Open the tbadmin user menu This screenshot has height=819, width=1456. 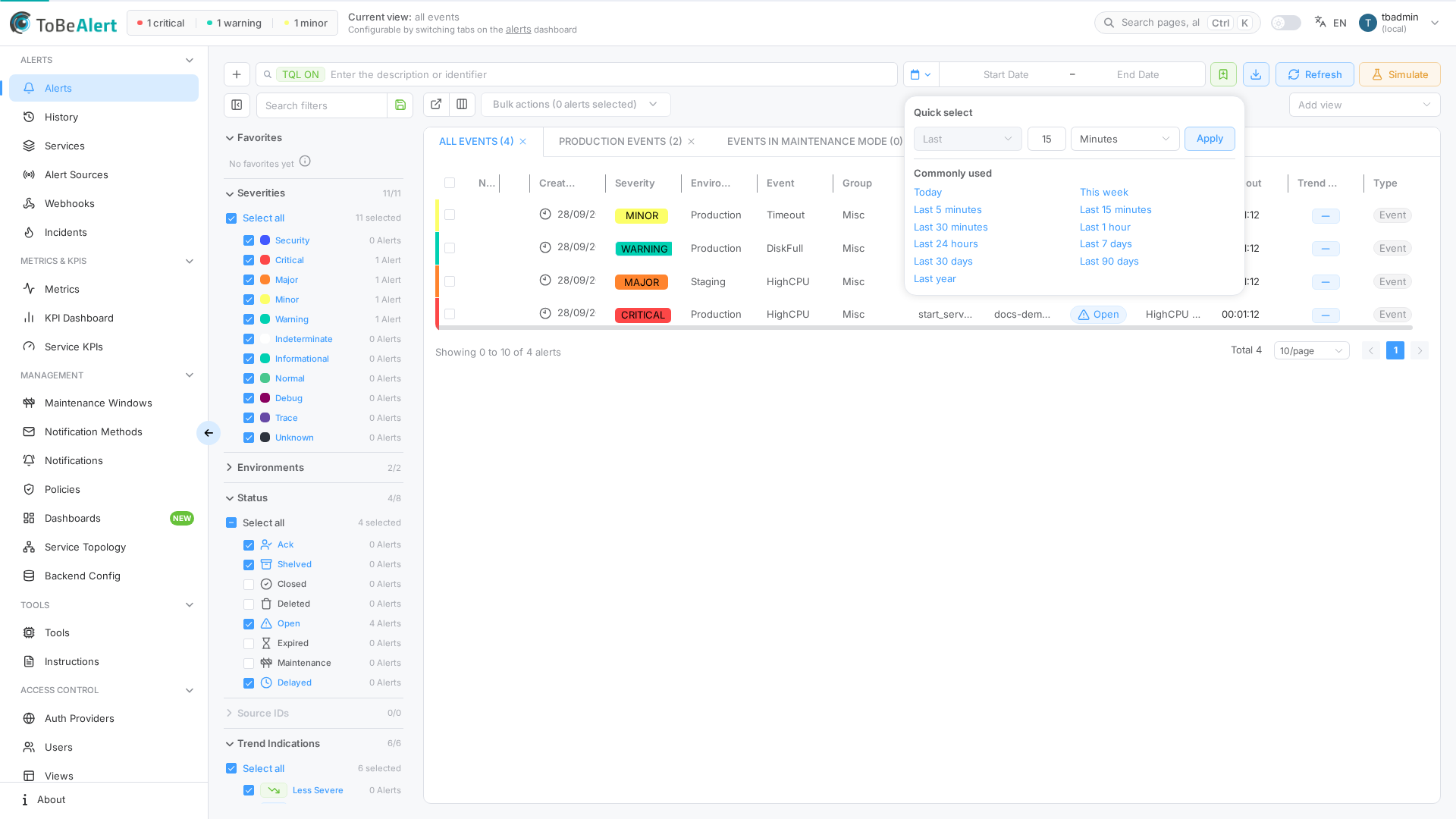(x=1399, y=23)
